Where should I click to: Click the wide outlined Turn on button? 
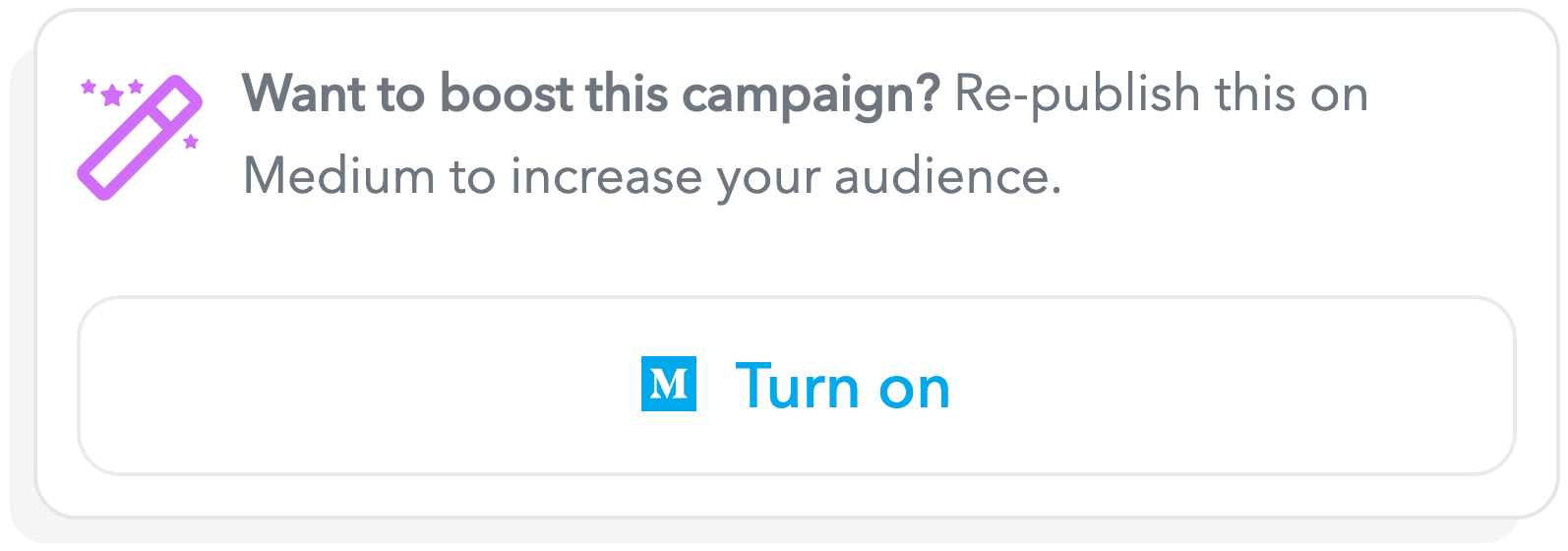coord(796,386)
